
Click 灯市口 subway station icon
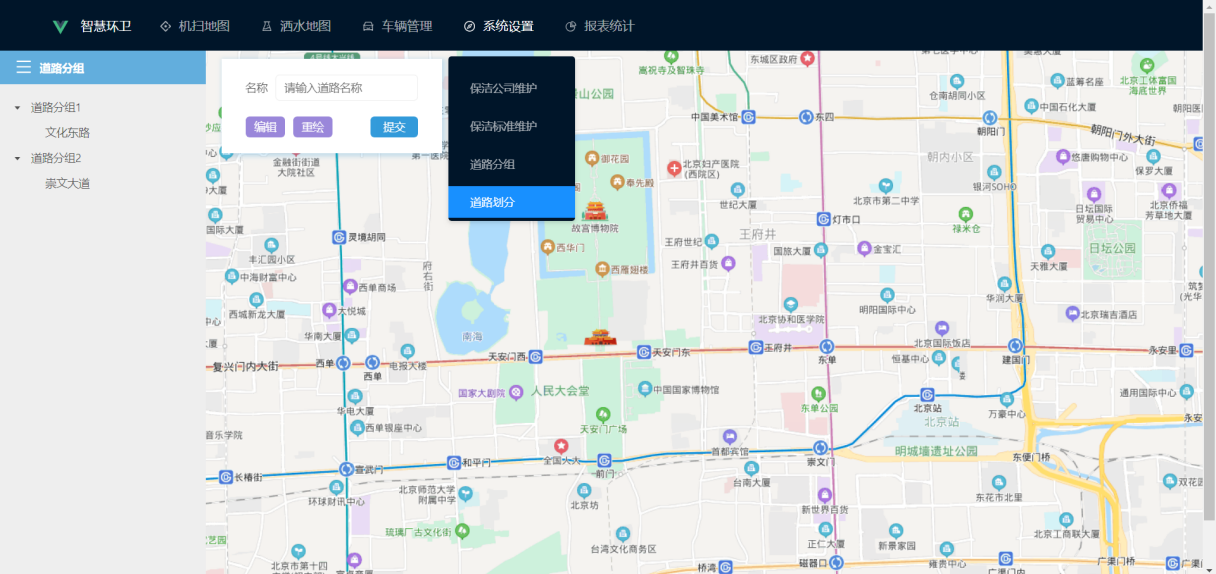(x=823, y=219)
